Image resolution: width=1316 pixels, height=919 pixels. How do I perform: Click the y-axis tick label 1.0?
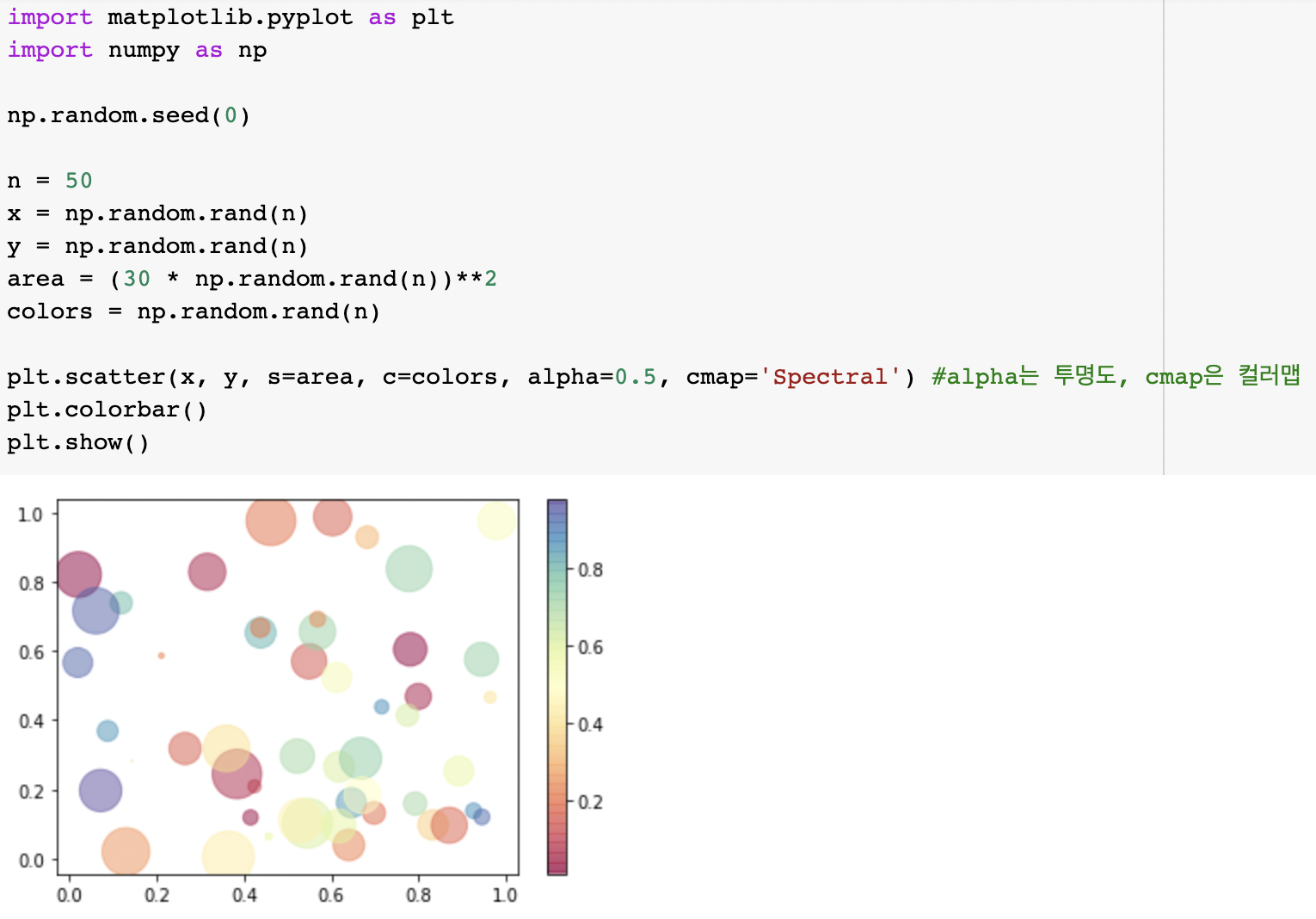(x=31, y=515)
